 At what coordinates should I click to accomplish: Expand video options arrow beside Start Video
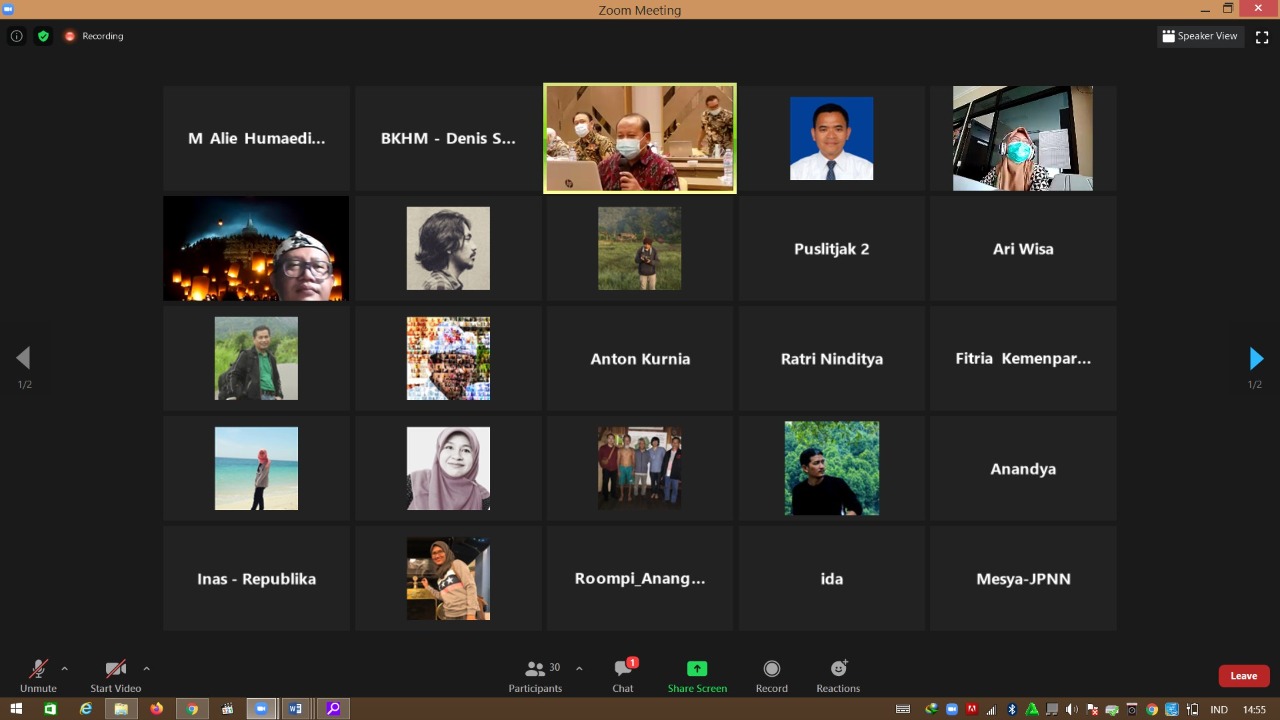(146, 668)
